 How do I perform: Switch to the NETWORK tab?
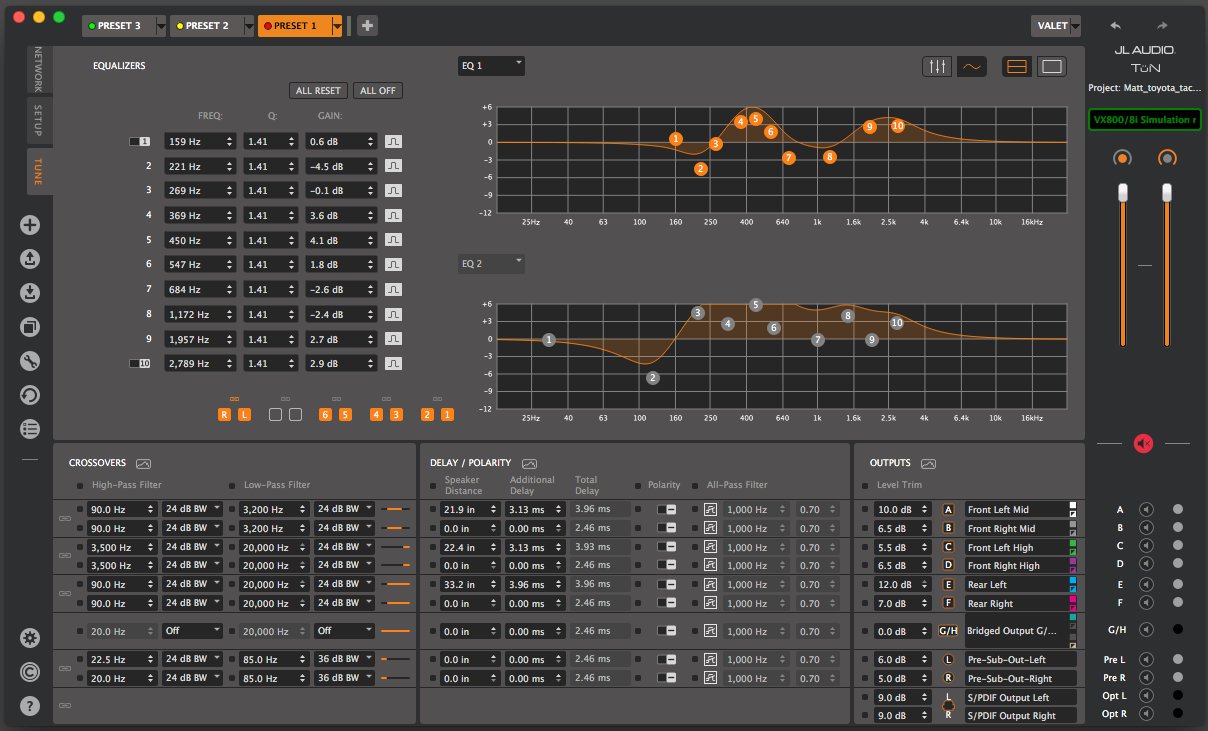pyautogui.click(x=39, y=69)
